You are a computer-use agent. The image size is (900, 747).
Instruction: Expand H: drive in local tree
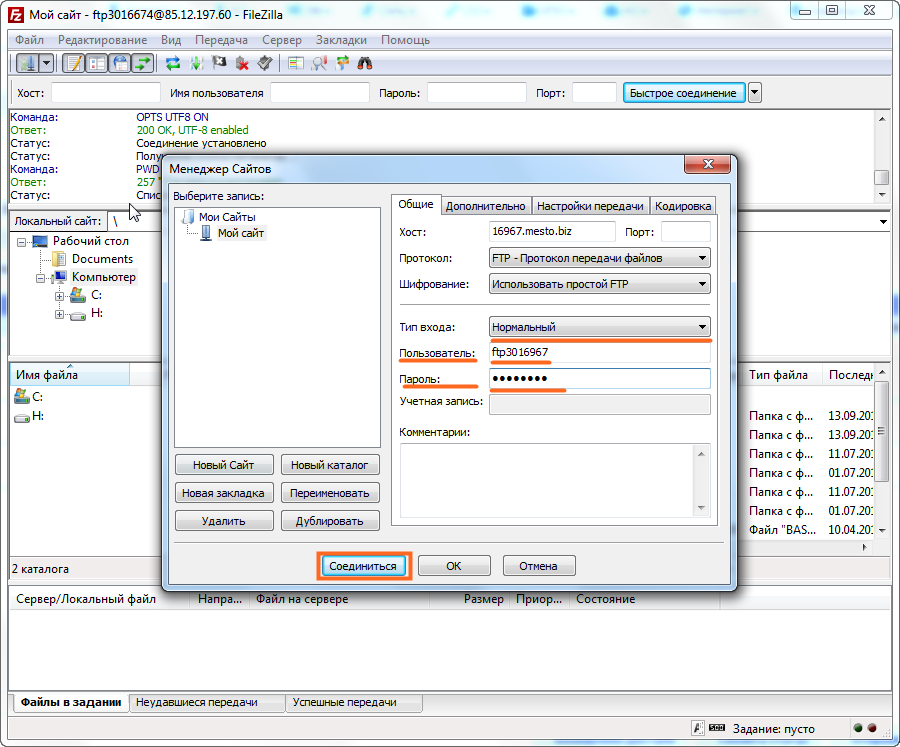(x=60, y=315)
